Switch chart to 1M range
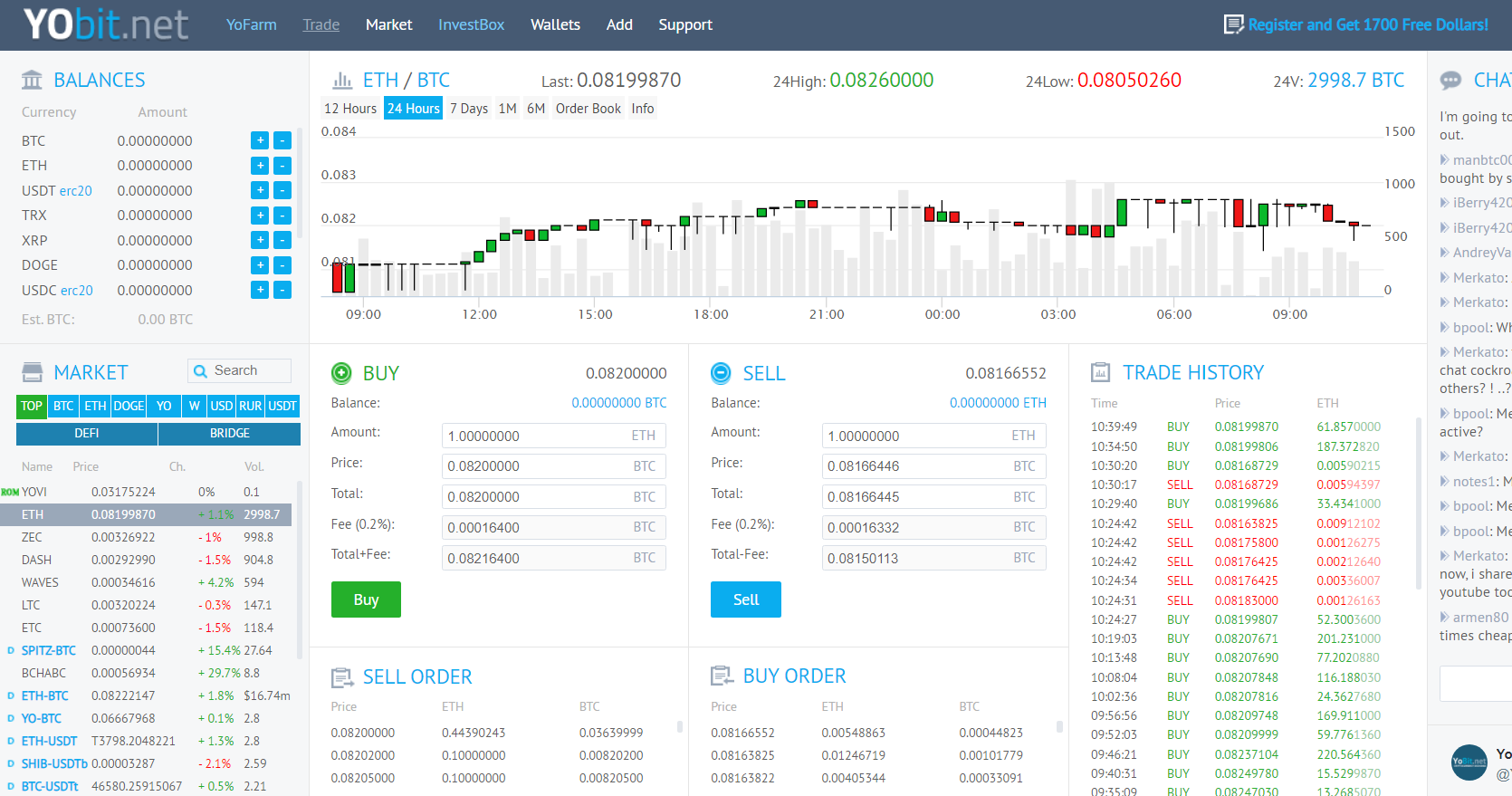The image size is (1512, 796). 508,109
